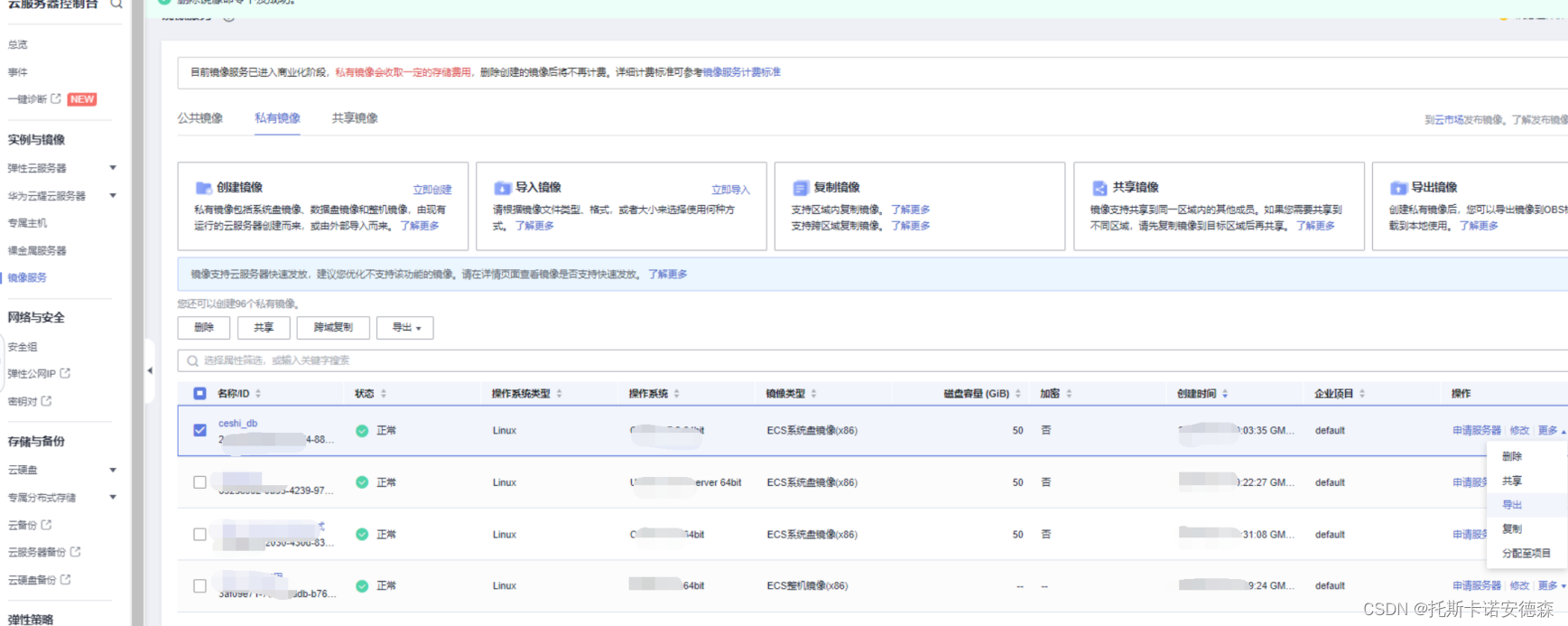Switch to the 公共镜像 tab
The width and height of the screenshot is (1568, 626).
pyautogui.click(x=200, y=118)
